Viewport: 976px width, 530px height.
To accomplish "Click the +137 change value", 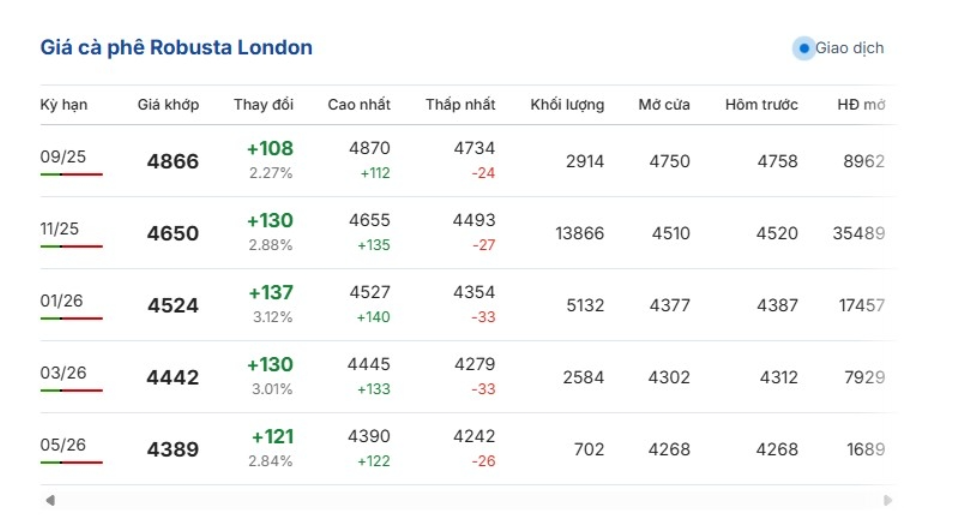I will 271,292.
